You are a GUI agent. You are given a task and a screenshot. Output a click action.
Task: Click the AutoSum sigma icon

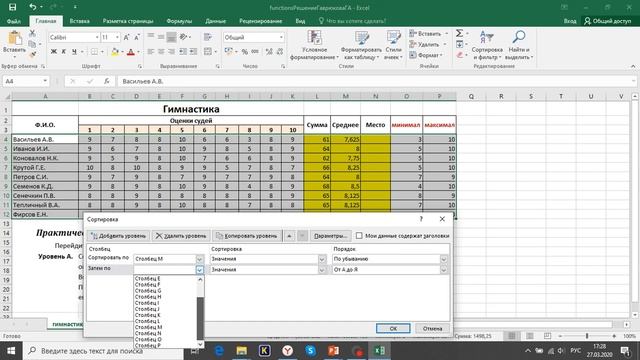tap(459, 33)
